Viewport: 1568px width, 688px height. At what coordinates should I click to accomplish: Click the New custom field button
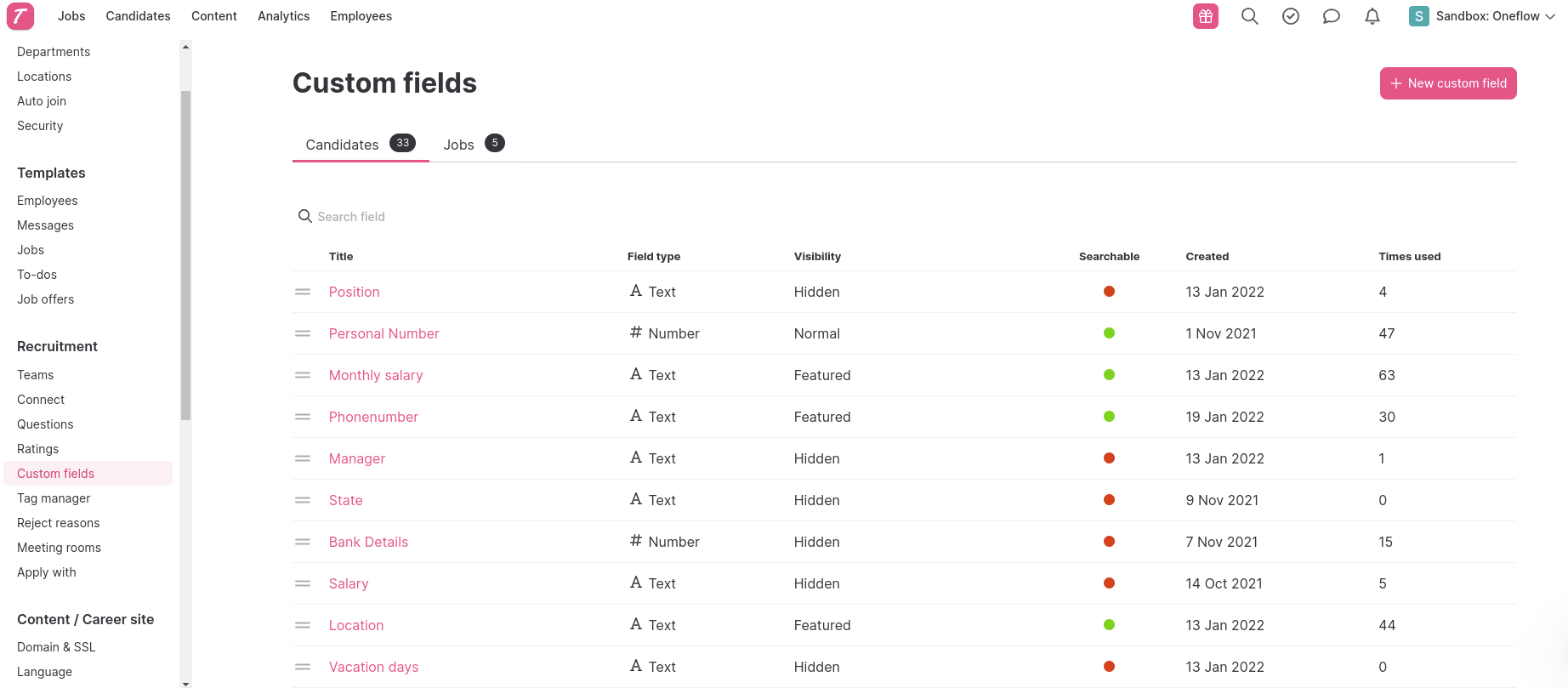1448,83
